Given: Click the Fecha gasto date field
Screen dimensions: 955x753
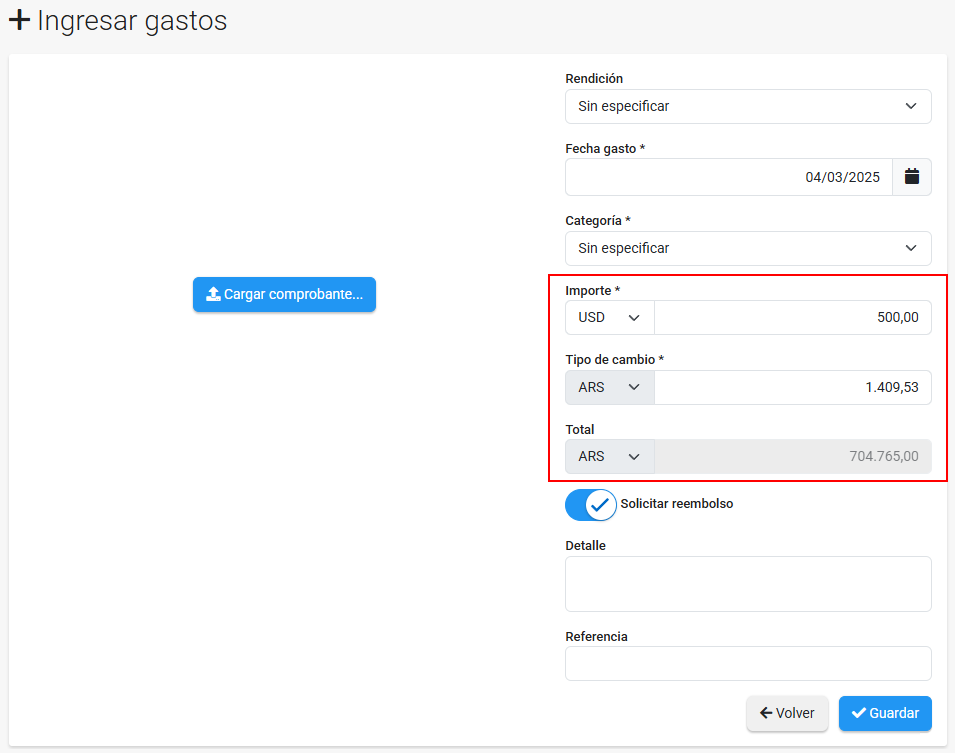Looking at the screenshot, I should click(728, 177).
